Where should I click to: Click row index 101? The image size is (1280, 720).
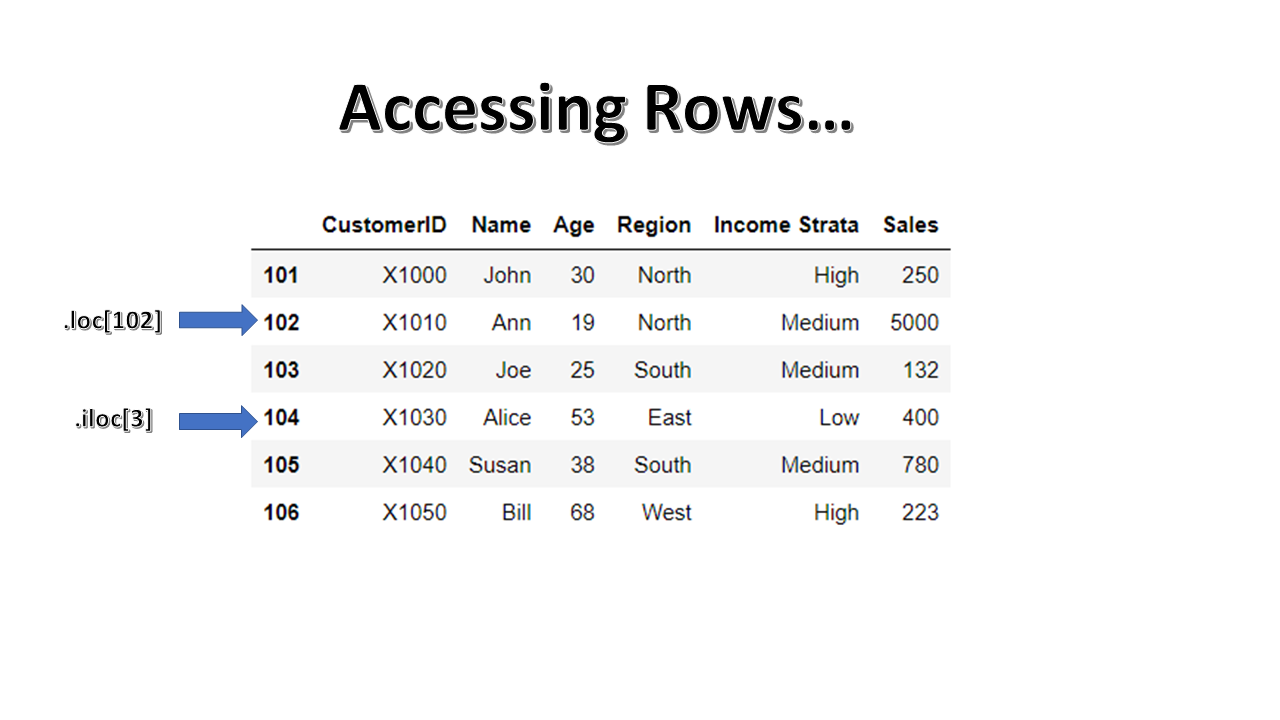coord(281,275)
